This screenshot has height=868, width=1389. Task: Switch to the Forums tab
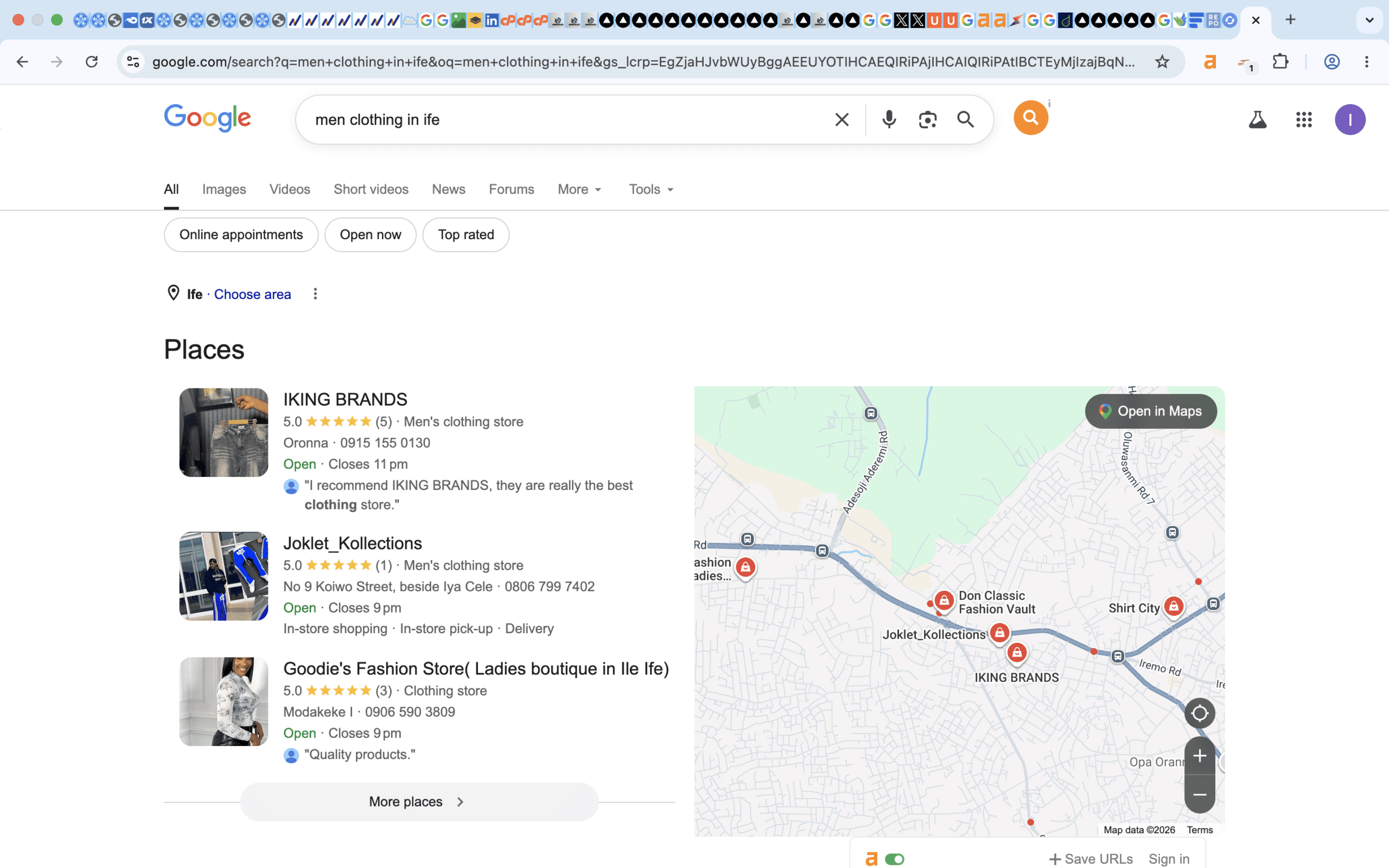[512, 189]
